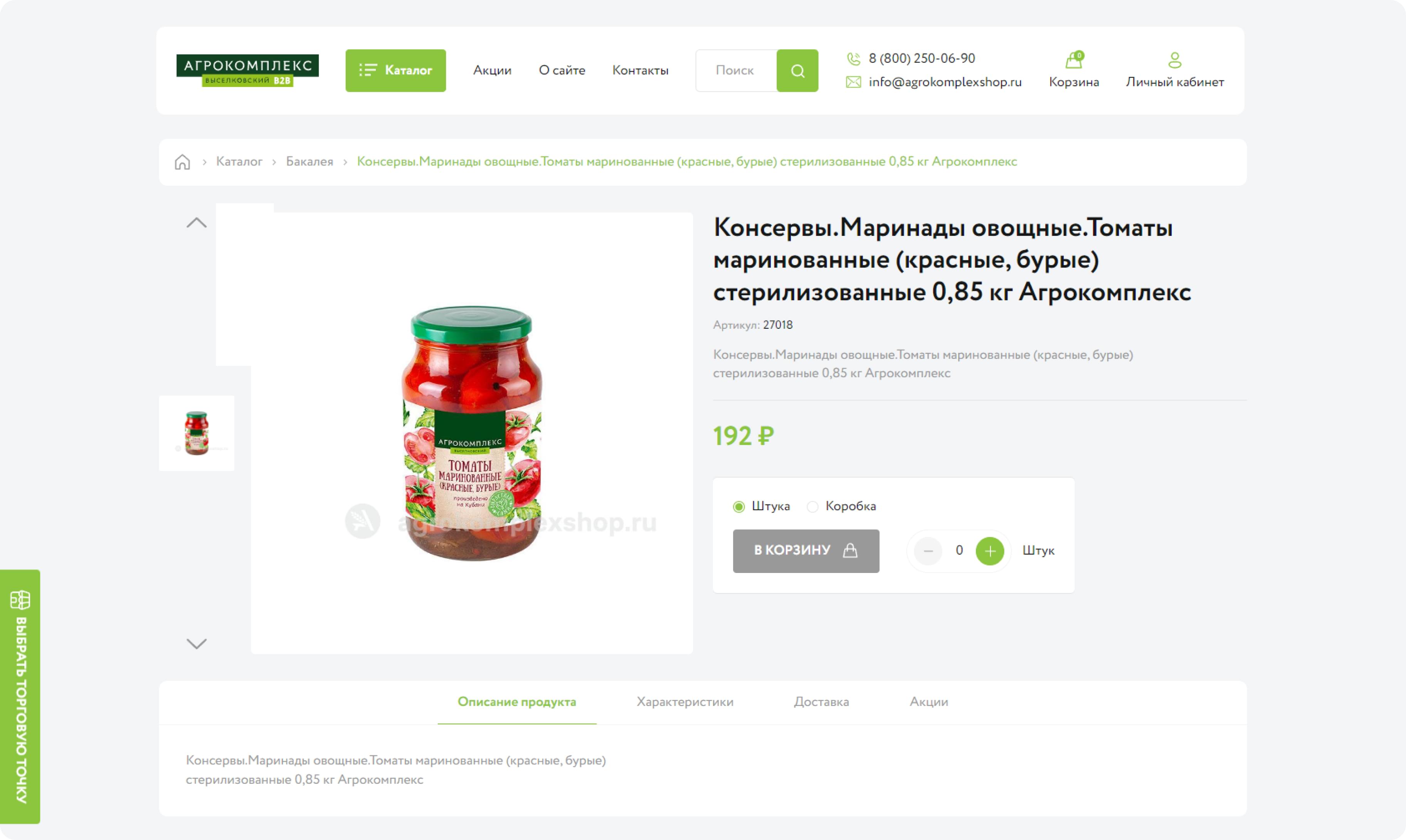
Task: Switch to the Характеристики tab
Action: [685, 702]
